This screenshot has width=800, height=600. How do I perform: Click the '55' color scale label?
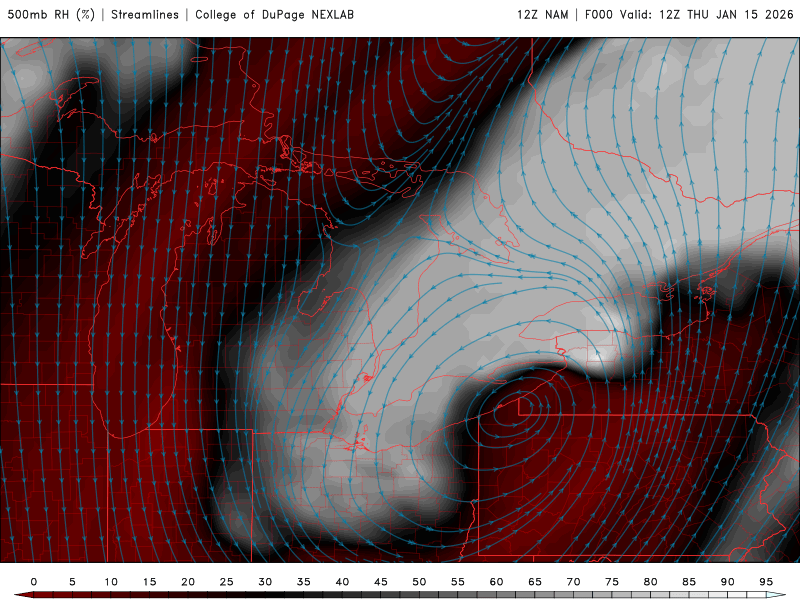coord(458,582)
